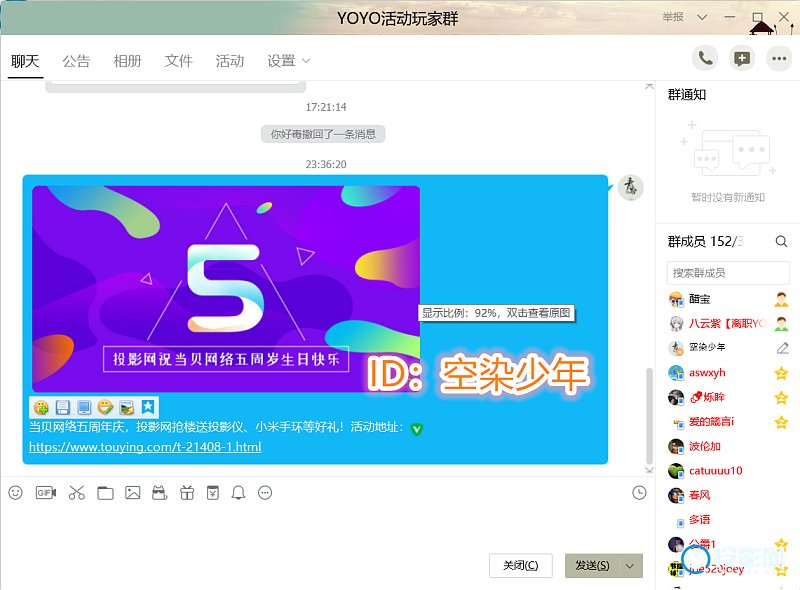Screen dimensions: 800x590
Task: Select the scissors screenshot tool
Action: pyautogui.click(x=76, y=493)
